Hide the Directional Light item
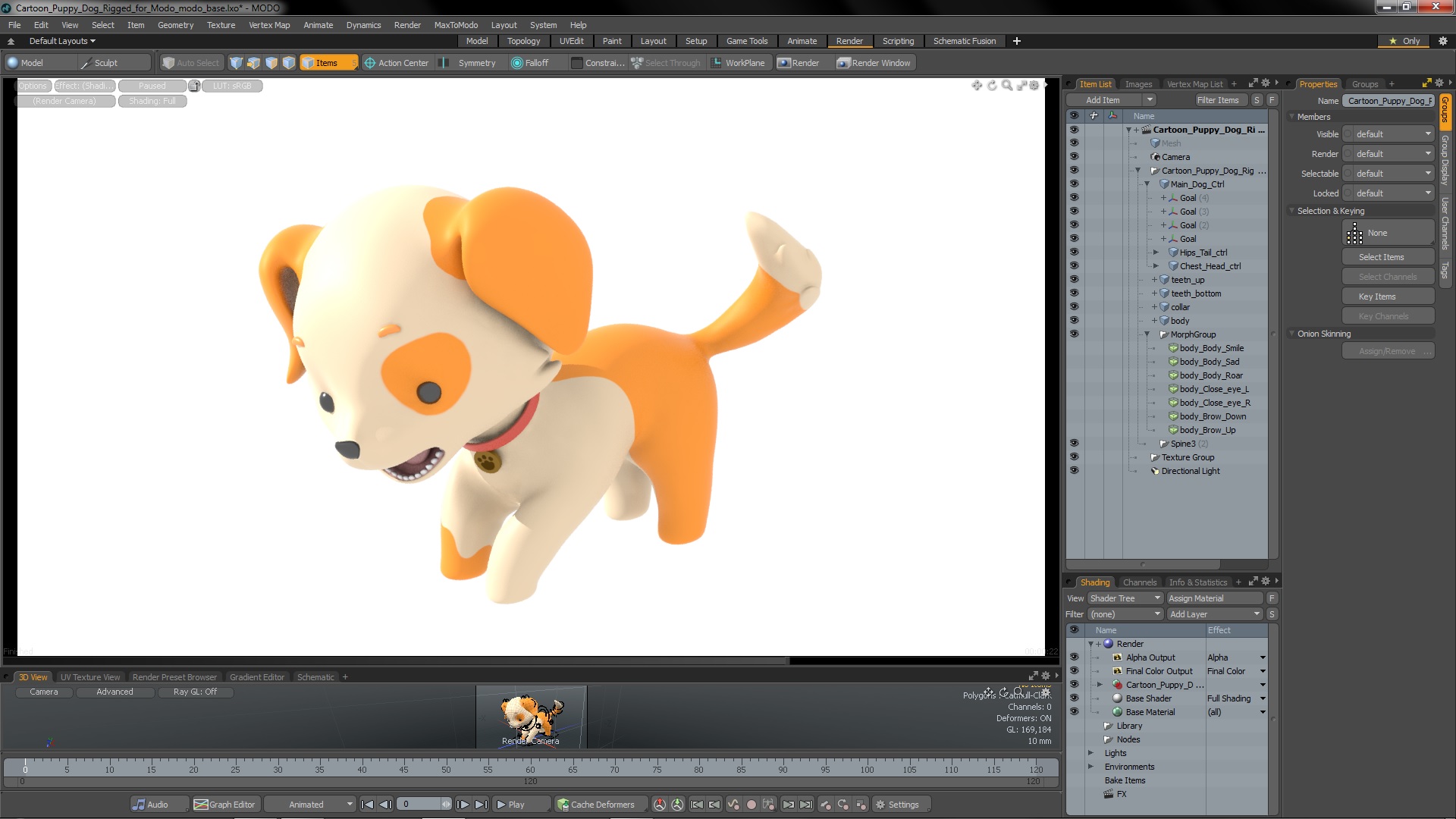 (x=1074, y=471)
